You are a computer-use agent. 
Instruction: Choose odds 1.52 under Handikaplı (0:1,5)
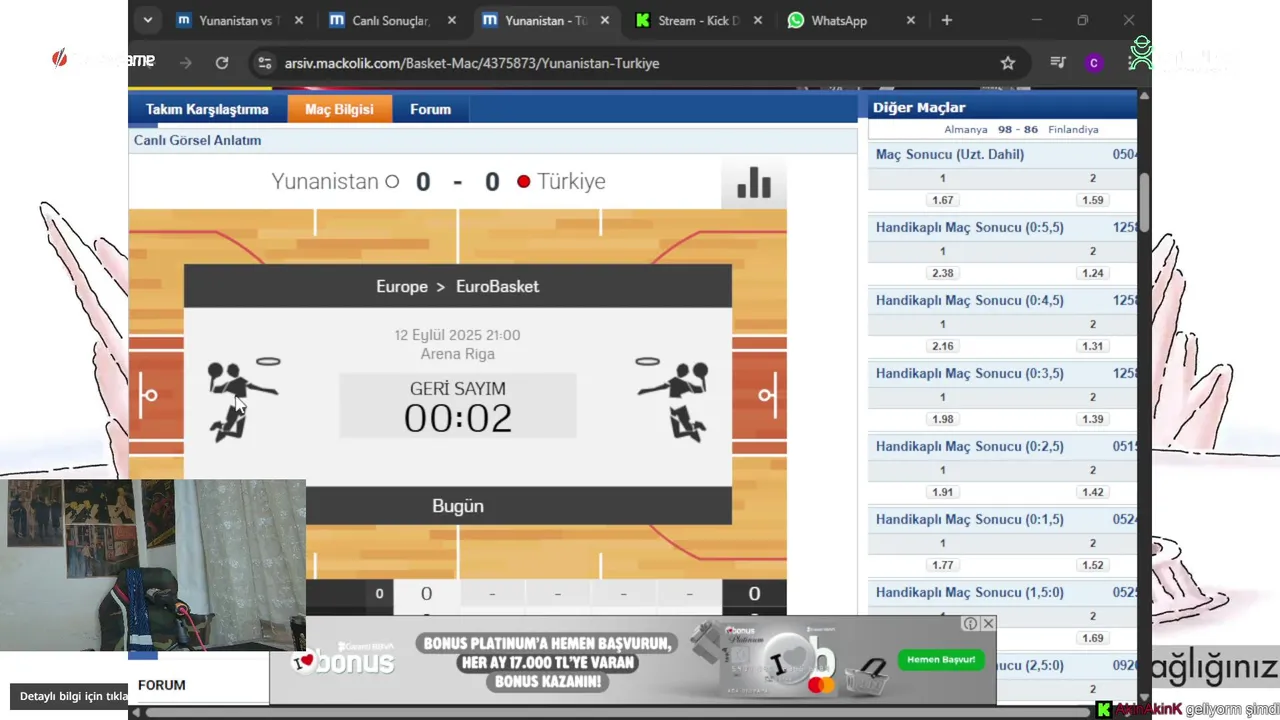(1092, 565)
